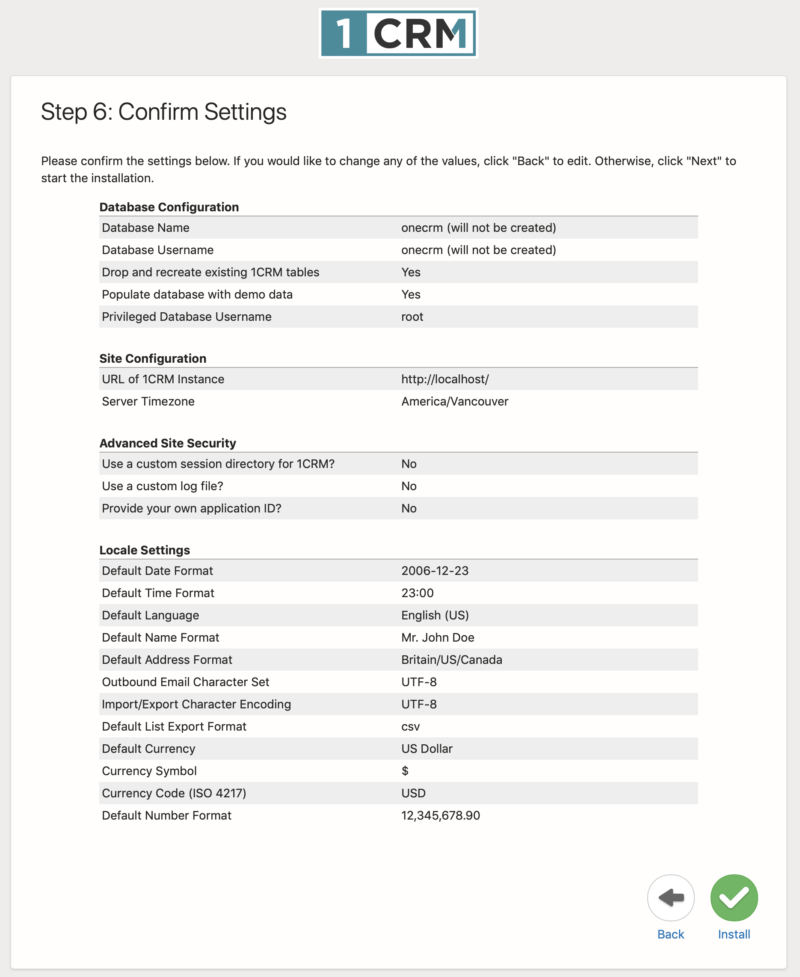Click the arrow inside the Back circle
Screen dimensions: 800x977
tap(670, 897)
